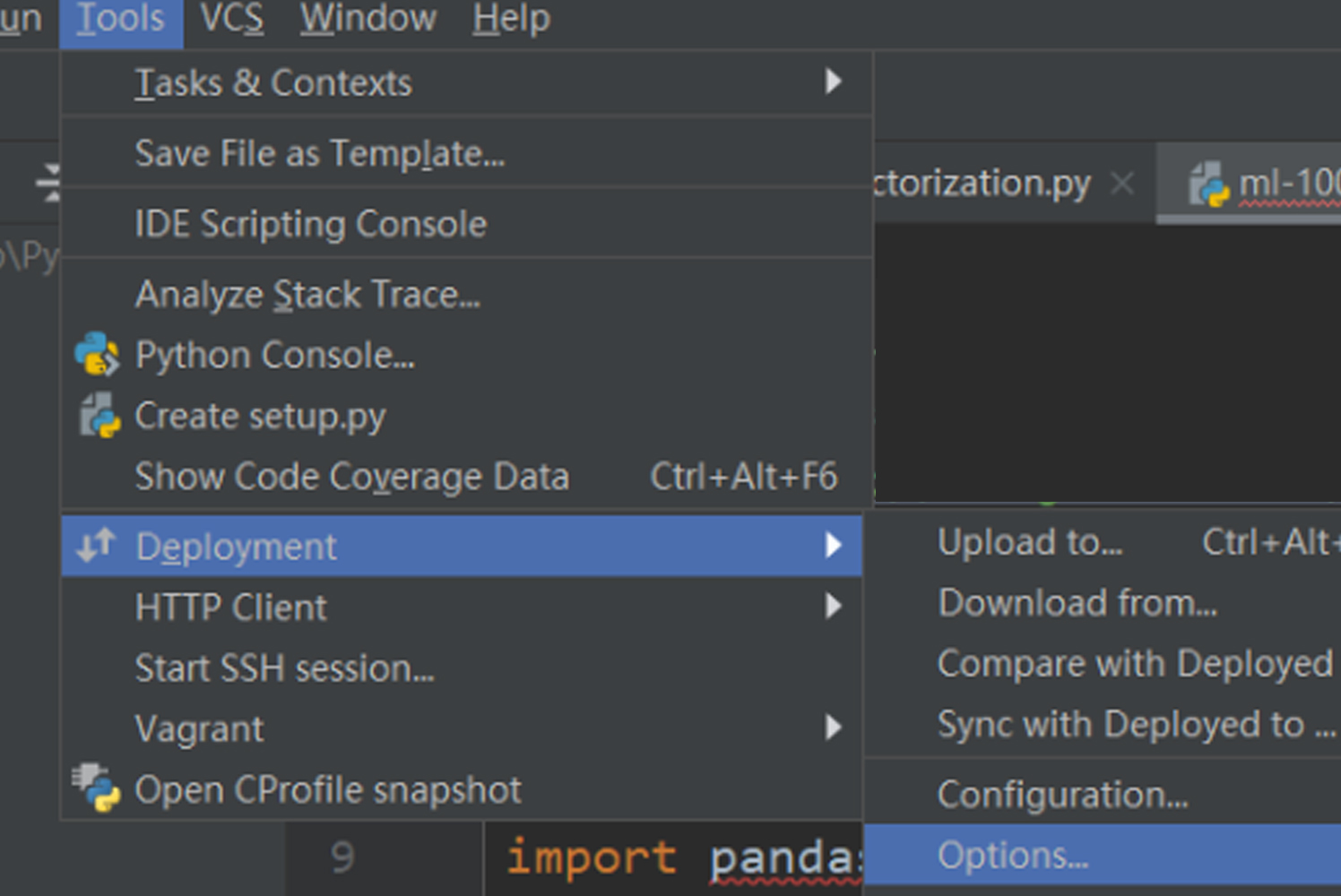Viewport: 1341px width, 896px height.
Task: Click the Python Console icon
Action: point(98,355)
